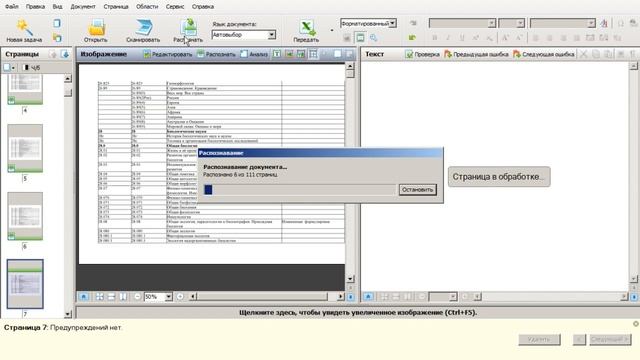The width and height of the screenshot is (640, 360).
Task: Select the text area drawing tool
Action: coord(277,54)
